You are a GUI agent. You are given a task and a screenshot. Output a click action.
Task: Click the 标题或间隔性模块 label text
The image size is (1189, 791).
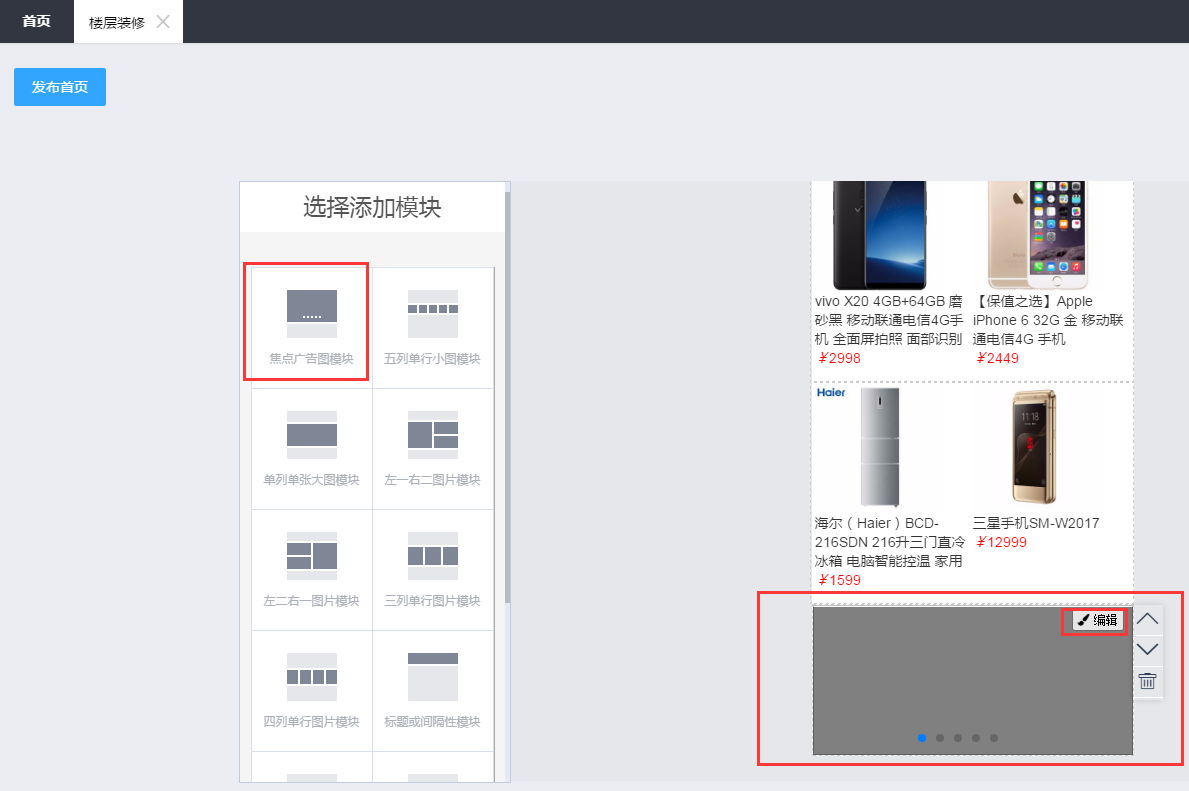(x=432, y=722)
